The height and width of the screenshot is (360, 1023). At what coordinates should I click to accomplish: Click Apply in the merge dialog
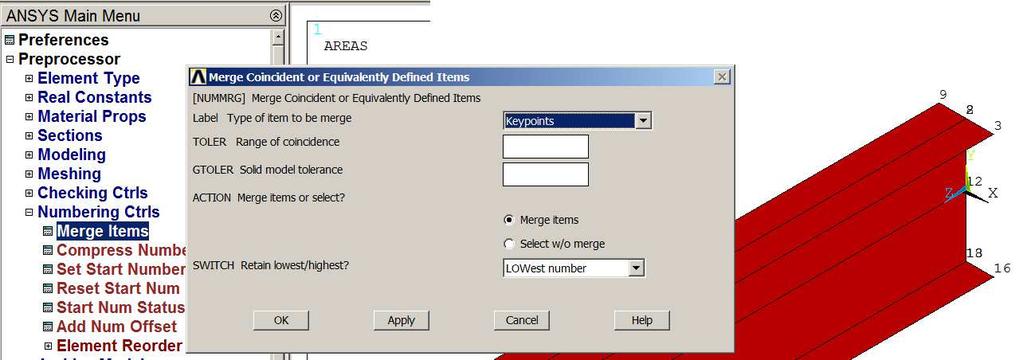[401, 320]
